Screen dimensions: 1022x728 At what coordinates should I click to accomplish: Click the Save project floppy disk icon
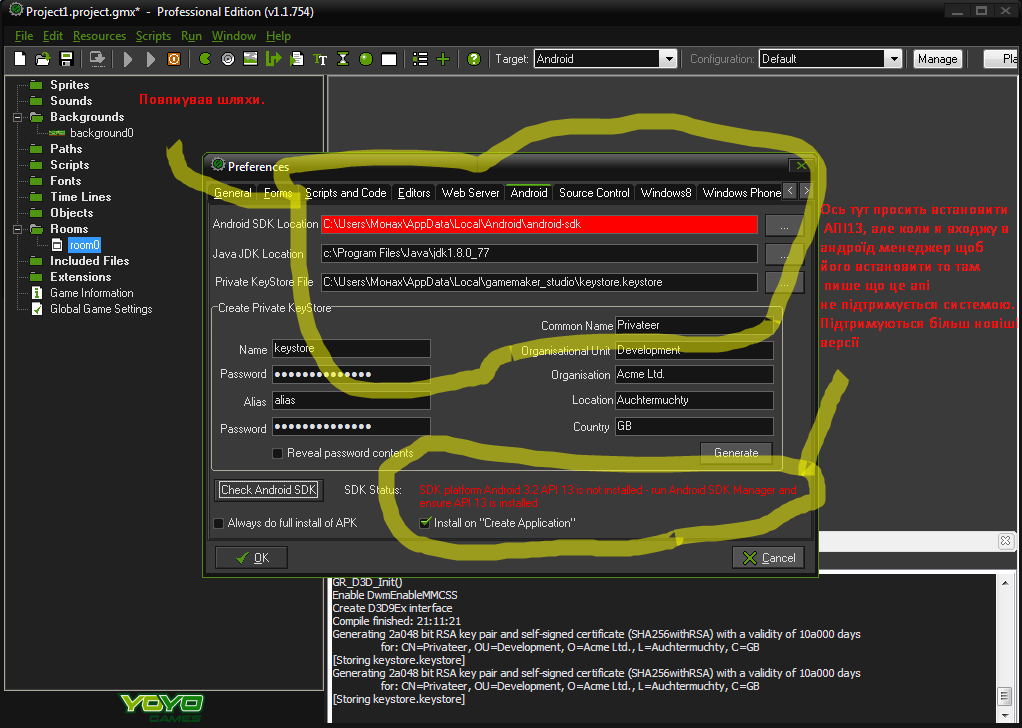67,59
